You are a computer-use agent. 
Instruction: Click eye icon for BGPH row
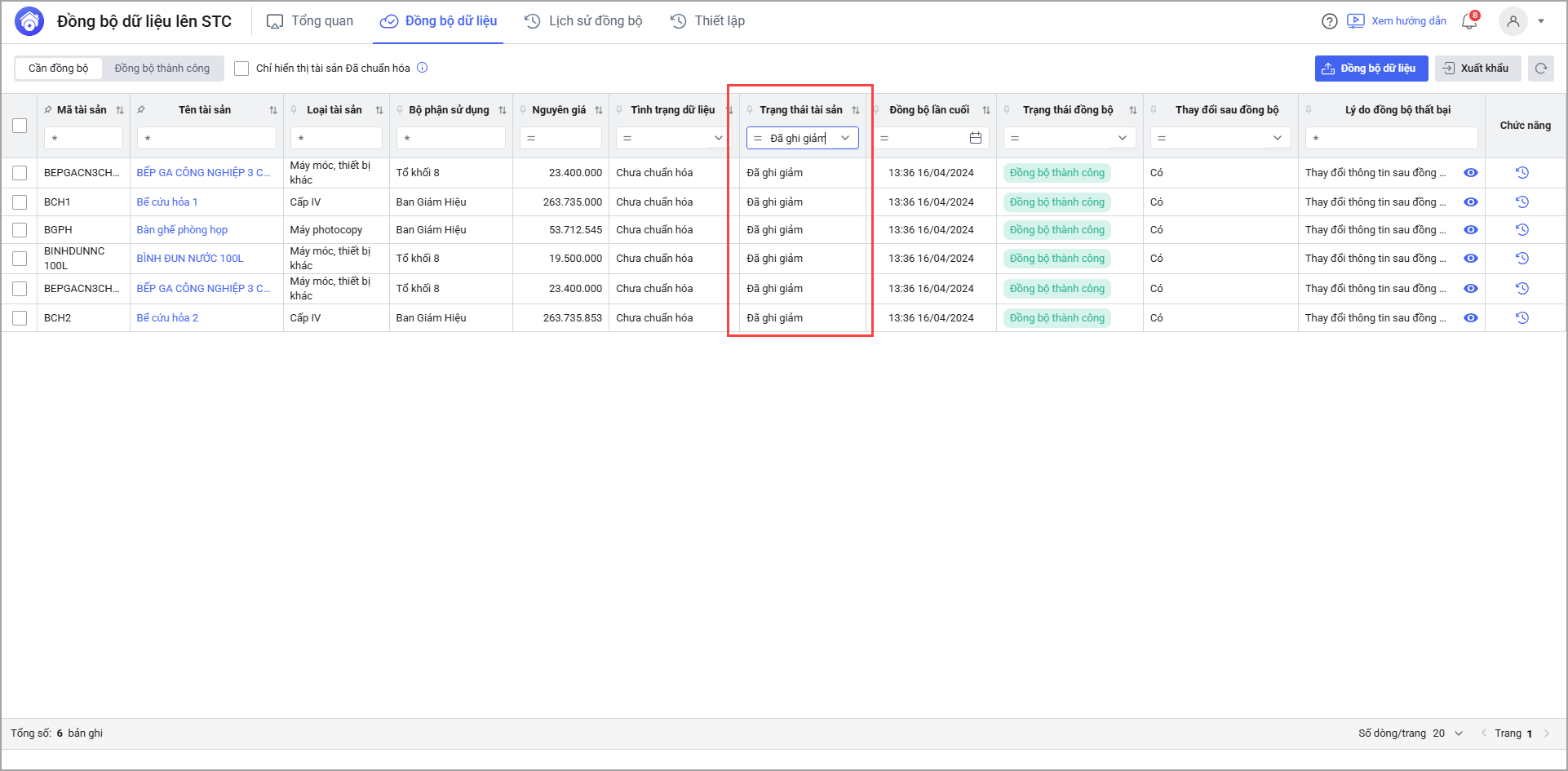[1471, 230]
